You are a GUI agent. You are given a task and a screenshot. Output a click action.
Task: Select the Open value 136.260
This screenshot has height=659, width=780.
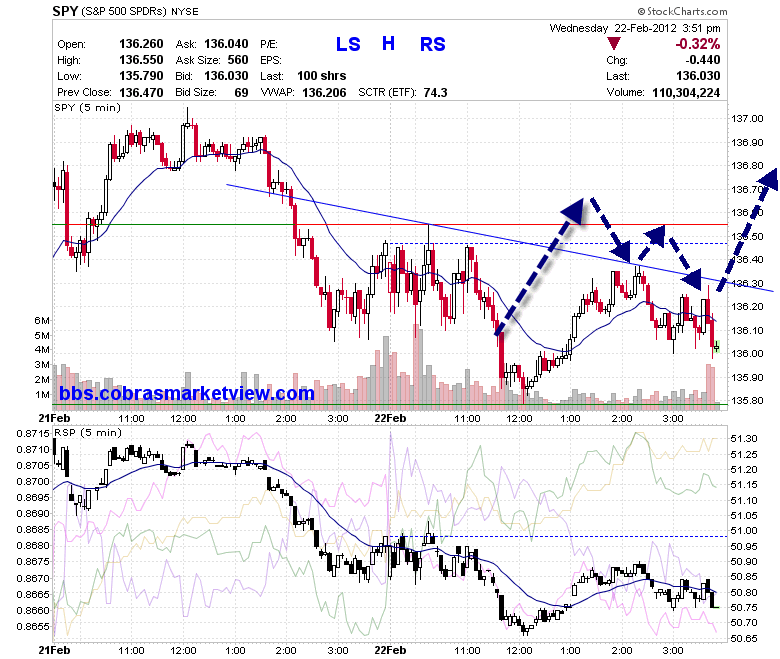click(x=141, y=44)
